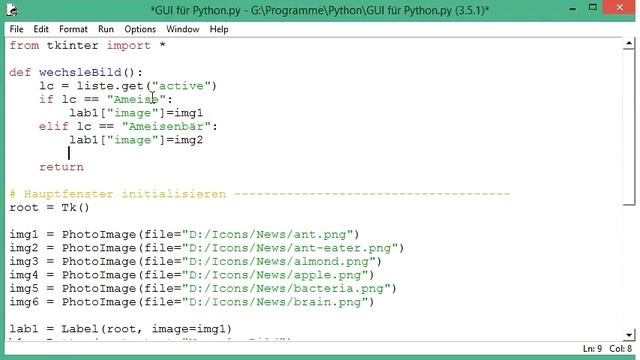This screenshot has height=360, width=640.
Task: Click the scrollbar up arrow
Action: pyautogui.click(x=629, y=43)
